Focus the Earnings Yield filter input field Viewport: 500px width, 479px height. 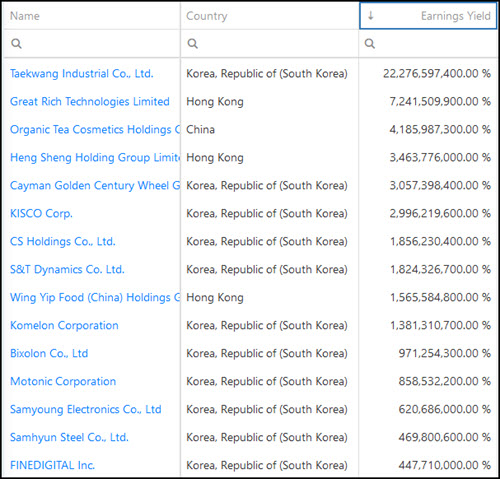428,43
